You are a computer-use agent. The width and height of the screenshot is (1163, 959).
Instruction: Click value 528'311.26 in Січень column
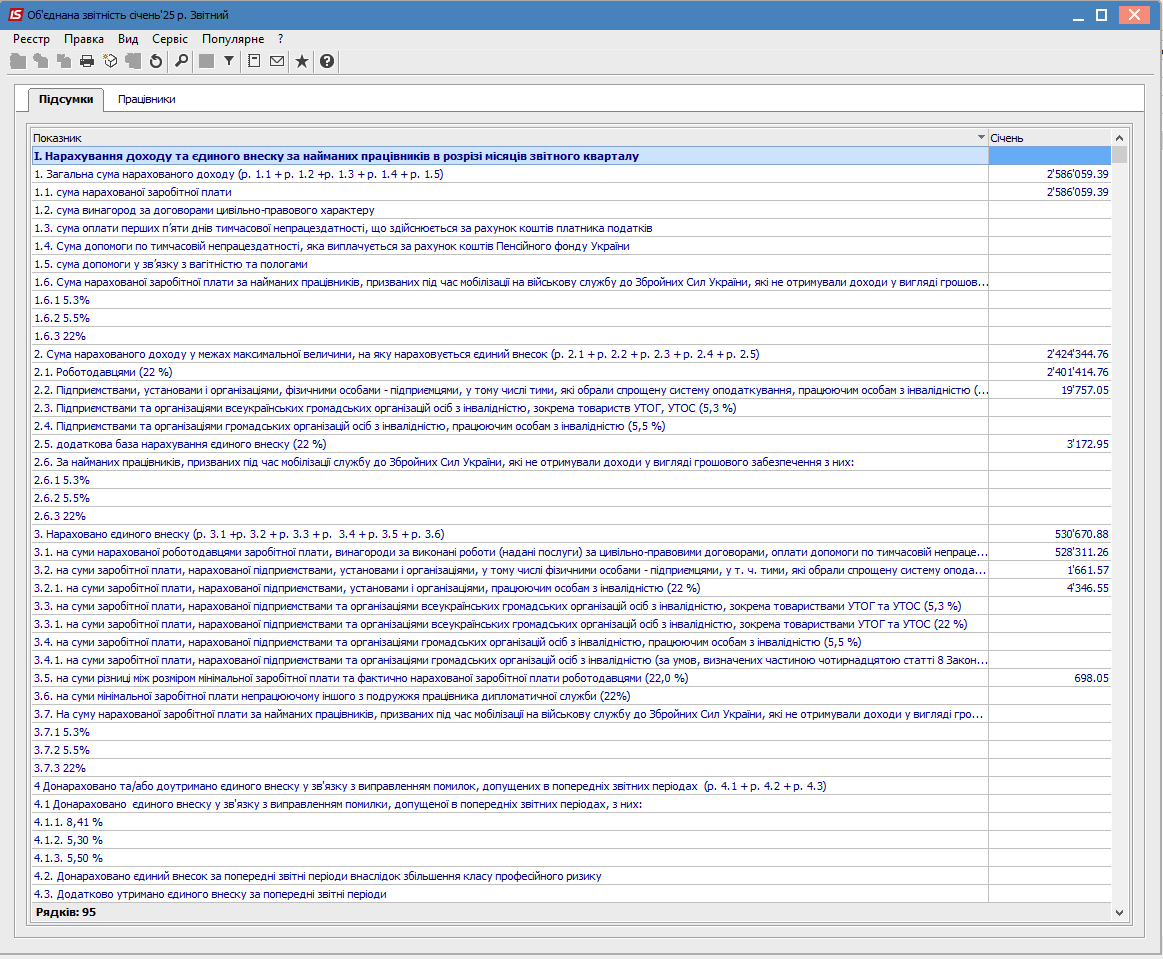click(1082, 552)
